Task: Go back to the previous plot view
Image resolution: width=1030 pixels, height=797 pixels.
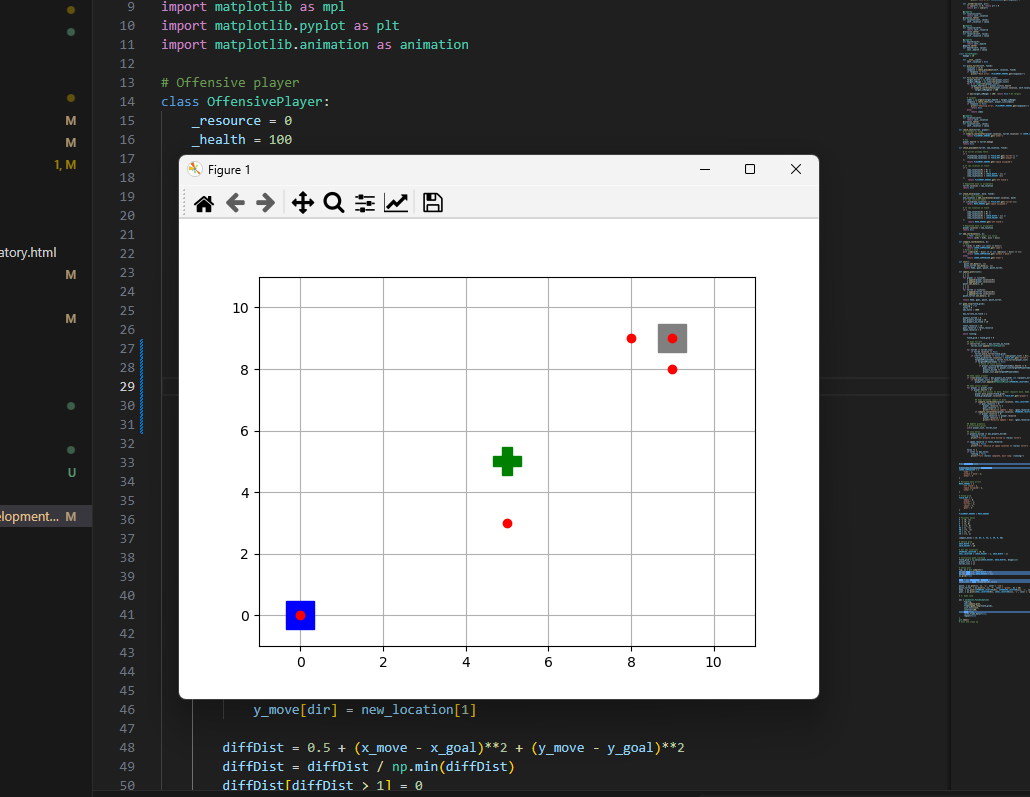Action: 235,203
